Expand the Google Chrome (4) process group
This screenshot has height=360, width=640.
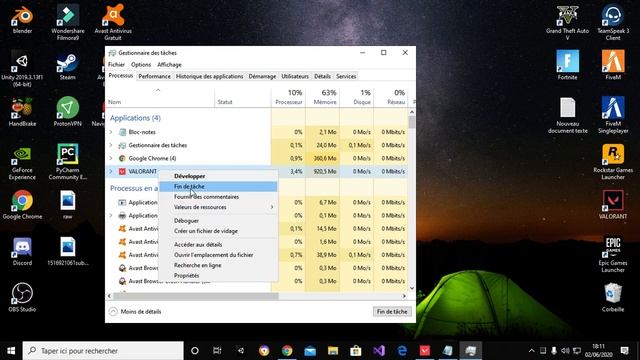[x=111, y=158]
